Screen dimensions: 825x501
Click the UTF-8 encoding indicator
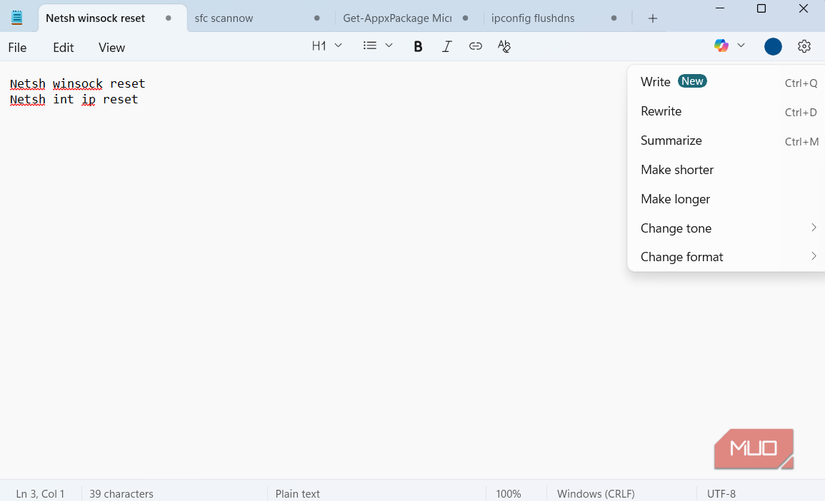[721, 494]
